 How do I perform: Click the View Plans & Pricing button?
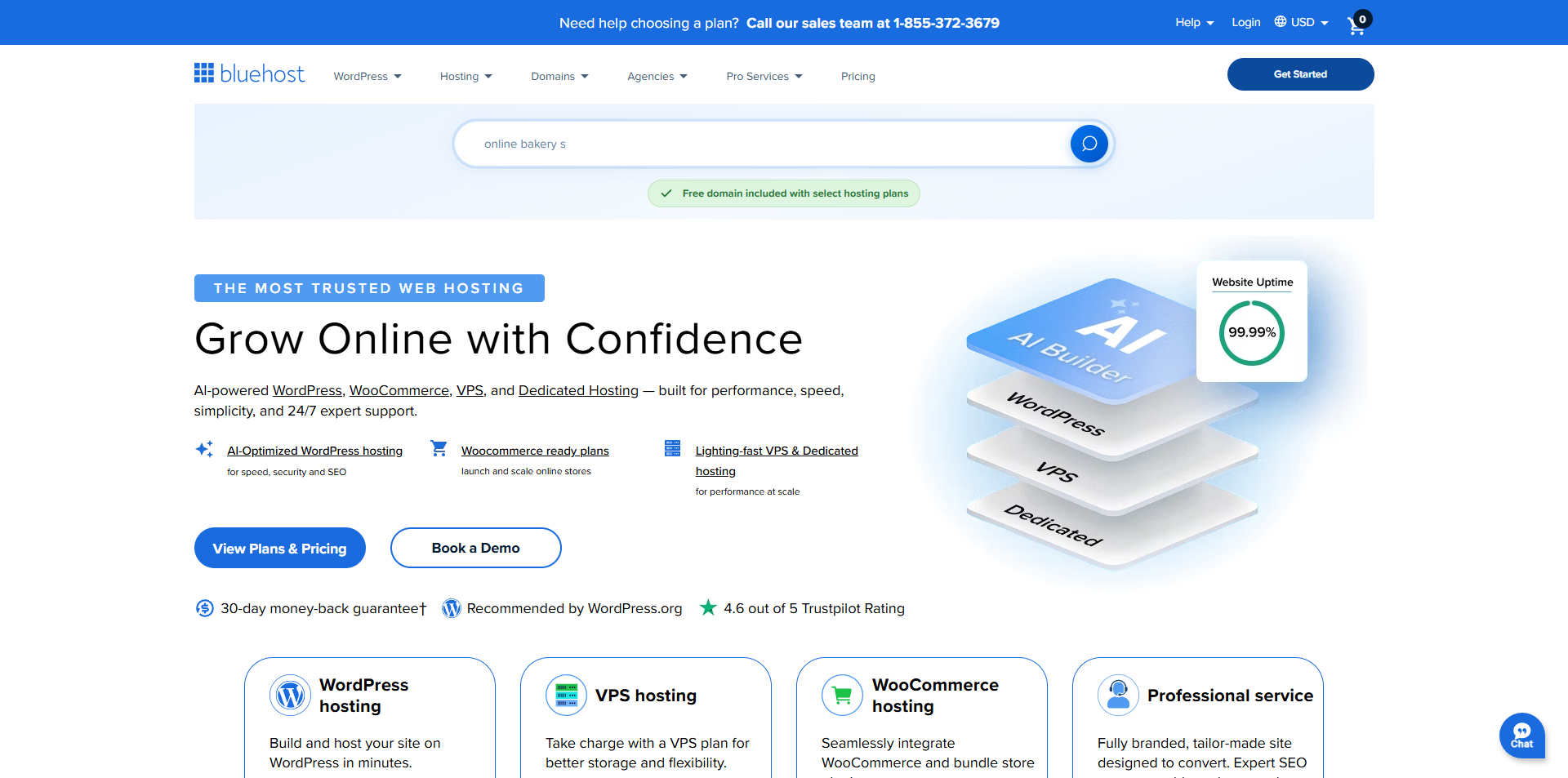(x=279, y=548)
